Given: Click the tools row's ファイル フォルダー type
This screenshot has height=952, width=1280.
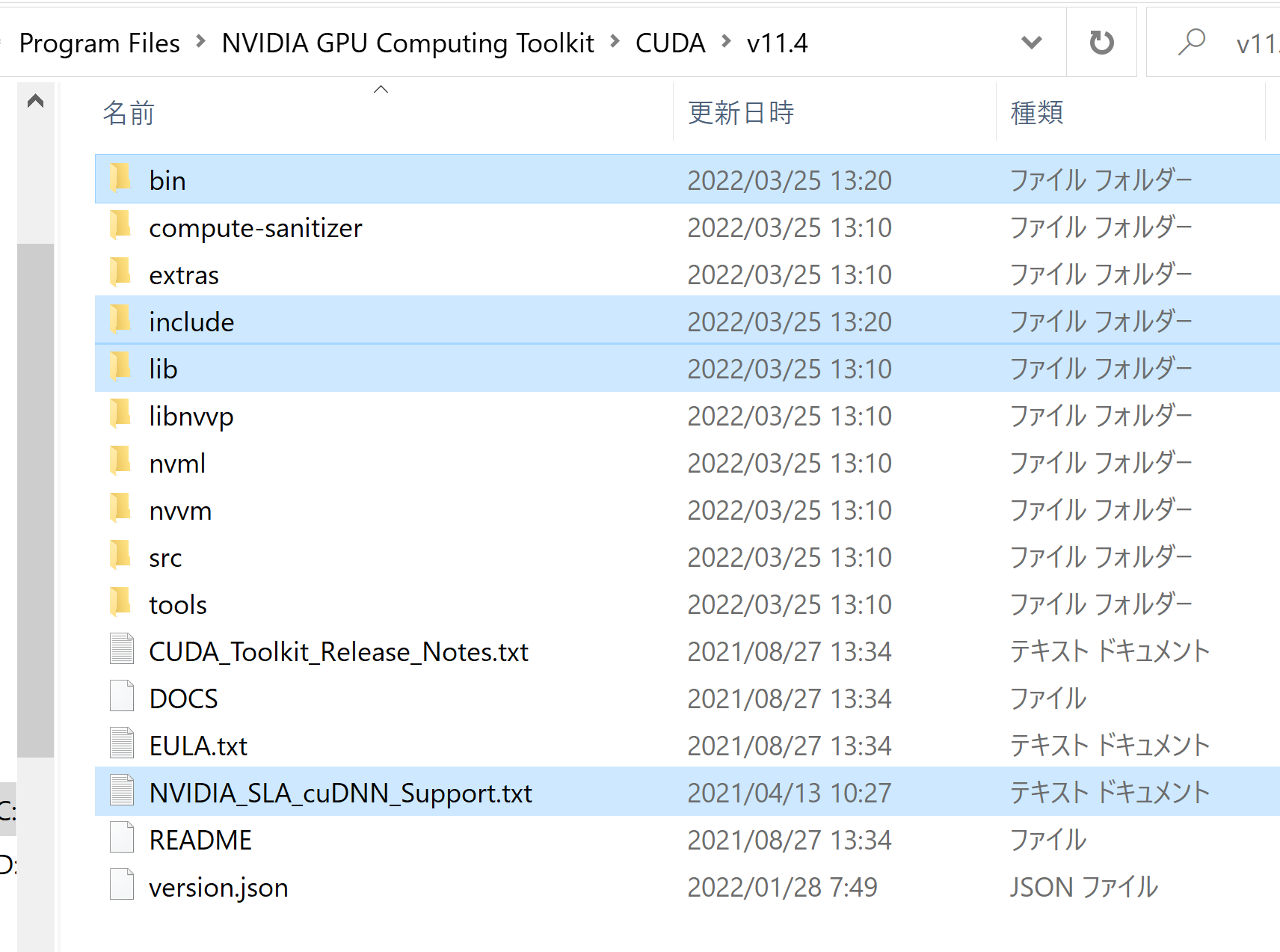Looking at the screenshot, I should (x=1101, y=605).
